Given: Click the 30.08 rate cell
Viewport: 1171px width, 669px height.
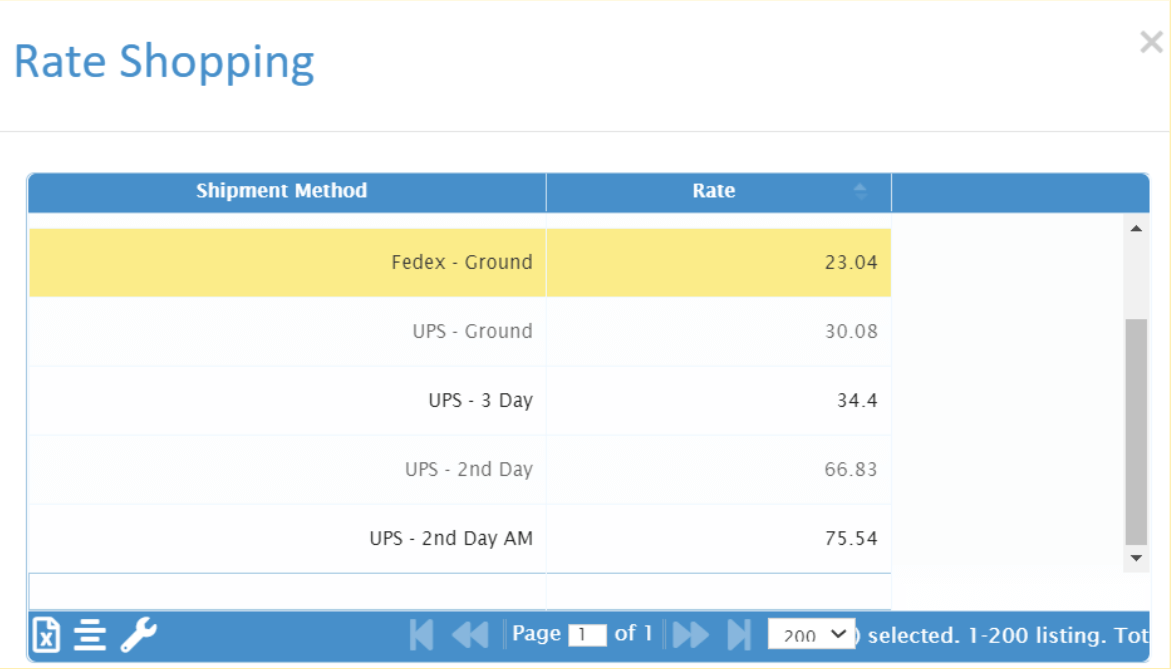Looking at the screenshot, I should click(x=718, y=332).
